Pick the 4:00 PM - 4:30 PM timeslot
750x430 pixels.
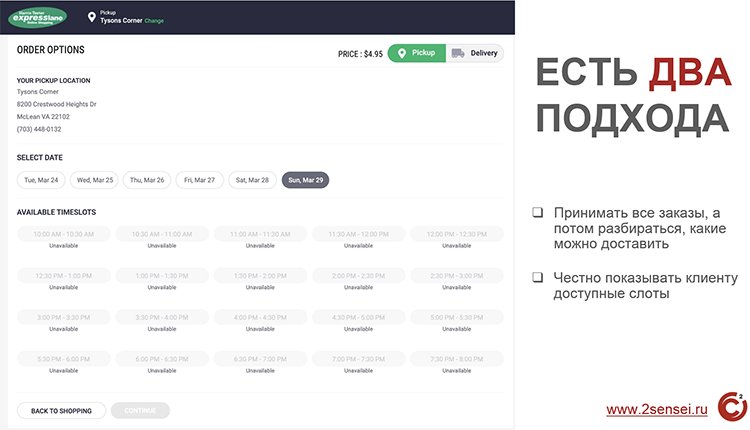[260, 318]
